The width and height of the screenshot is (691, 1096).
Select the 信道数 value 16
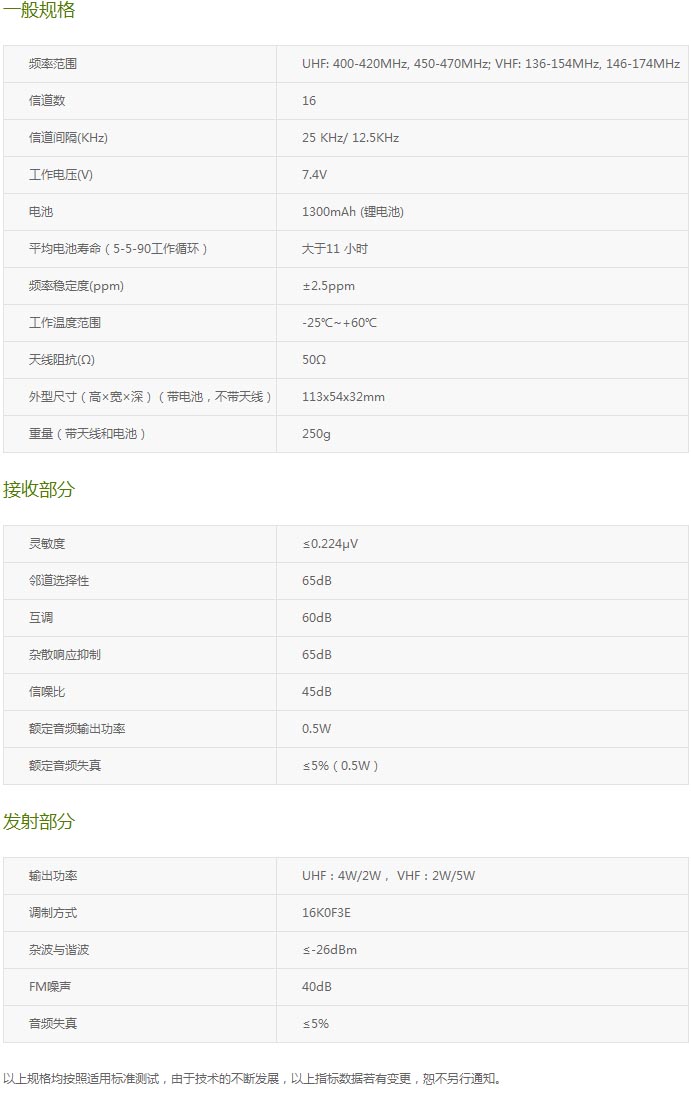click(309, 101)
